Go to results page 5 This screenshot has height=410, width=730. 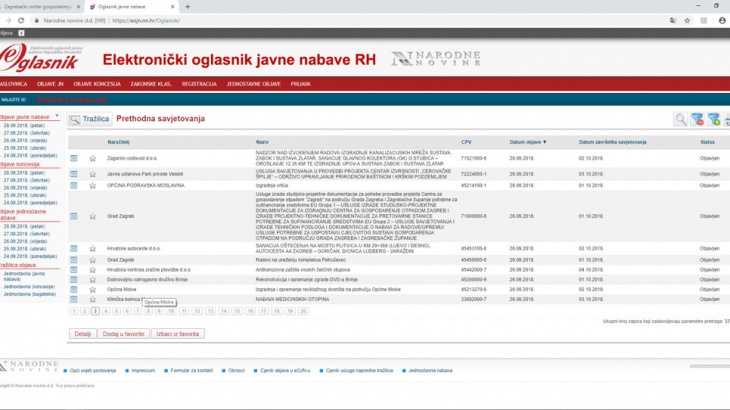116,311
